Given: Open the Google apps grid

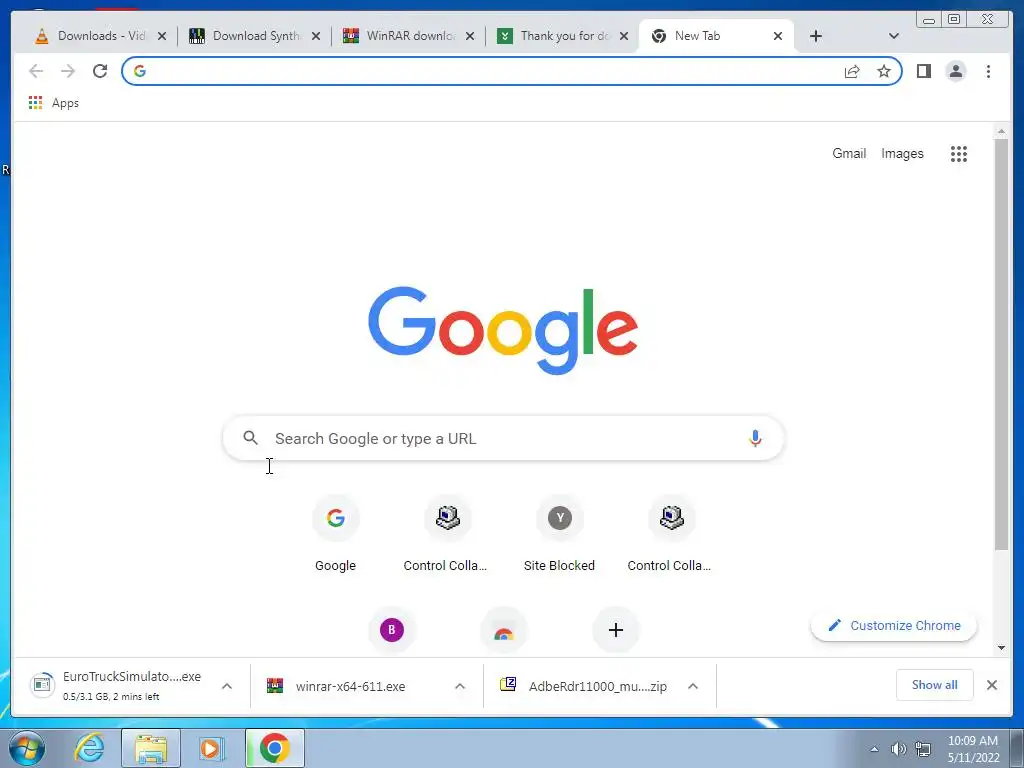Looking at the screenshot, I should tap(959, 154).
